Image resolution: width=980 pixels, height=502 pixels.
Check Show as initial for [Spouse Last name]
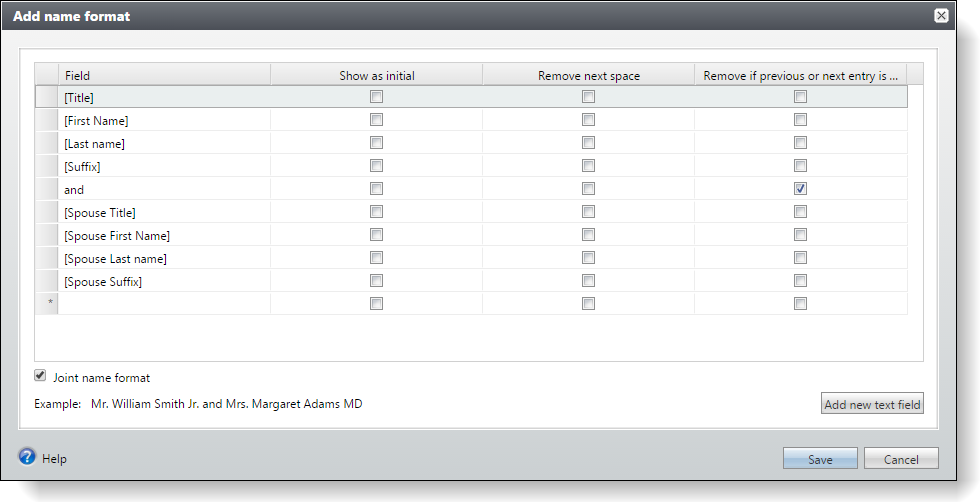376,258
